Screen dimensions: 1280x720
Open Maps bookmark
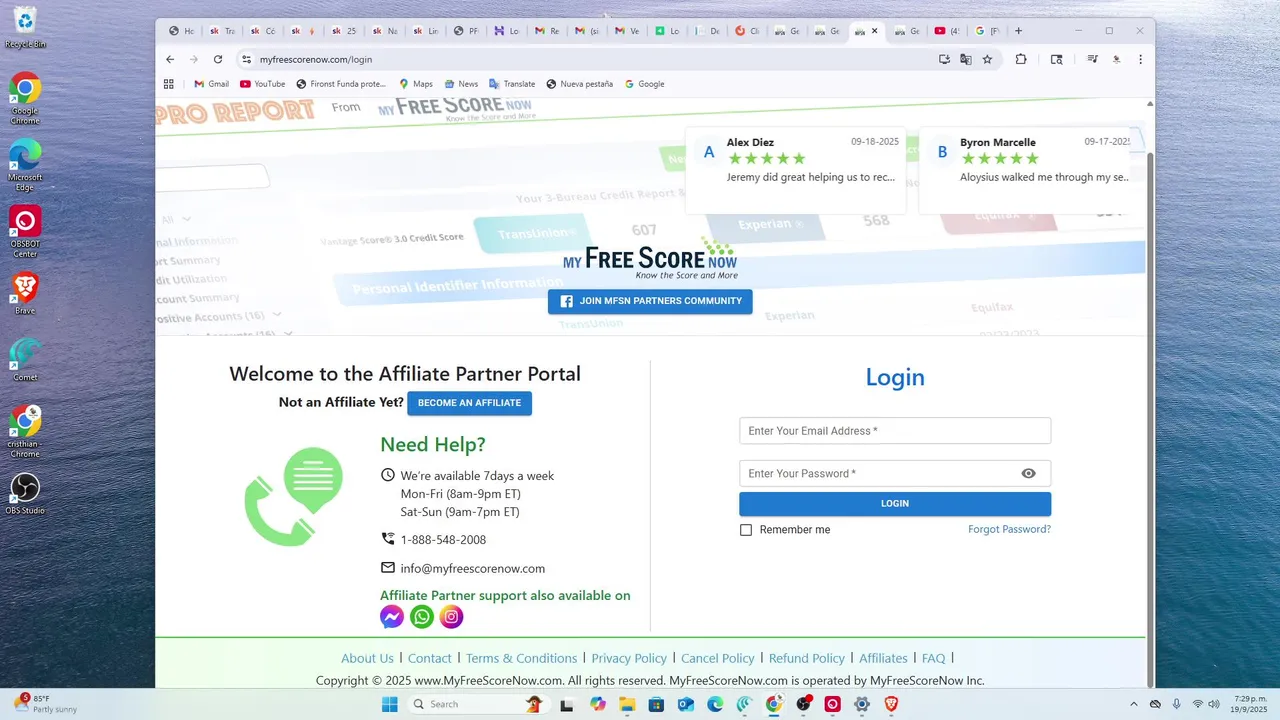[416, 84]
